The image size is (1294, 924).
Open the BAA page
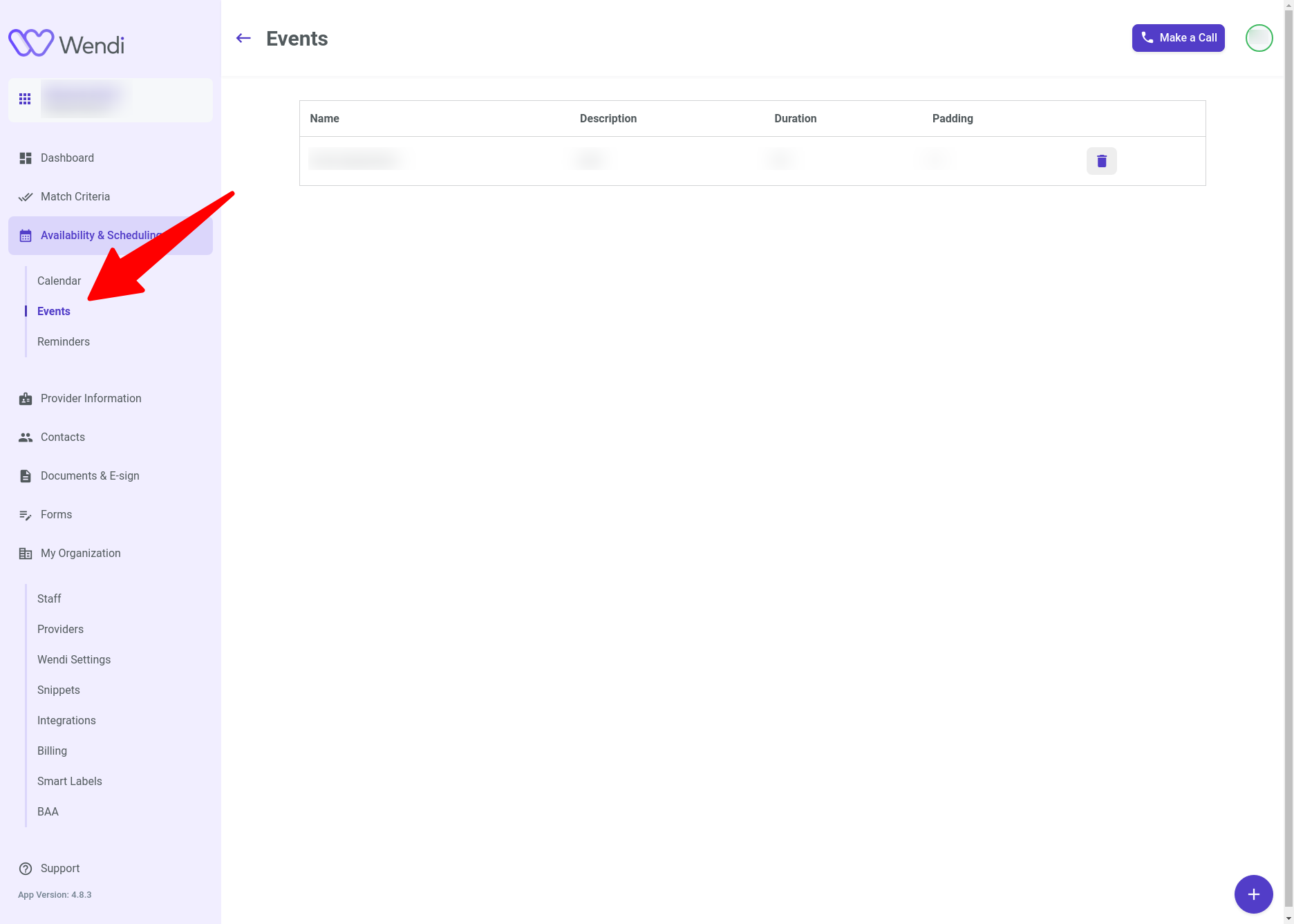tap(48, 811)
